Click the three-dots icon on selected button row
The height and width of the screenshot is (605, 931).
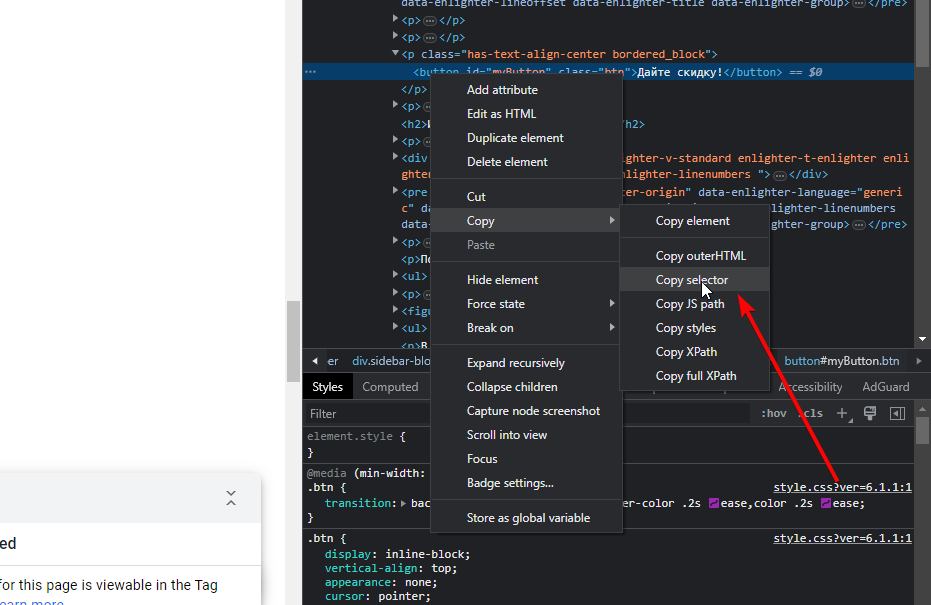tap(310, 72)
